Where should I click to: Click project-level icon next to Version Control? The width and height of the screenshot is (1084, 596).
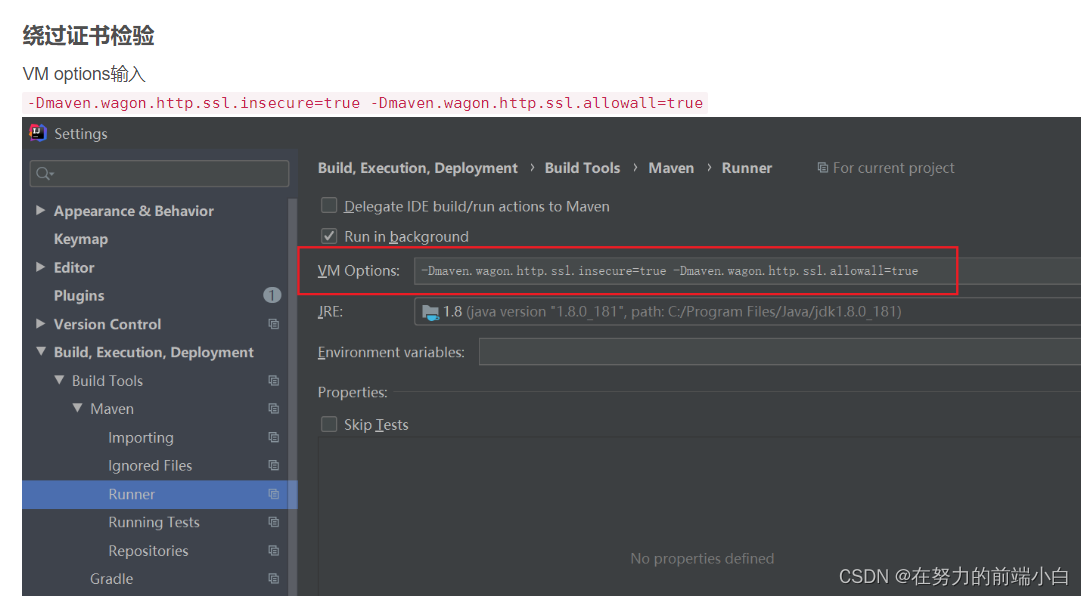274,324
